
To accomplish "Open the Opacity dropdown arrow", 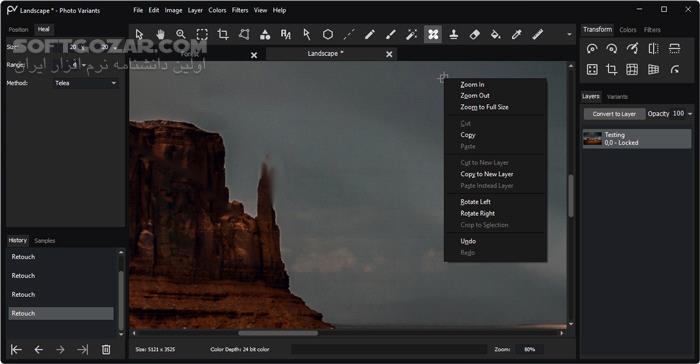I will tap(690, 114).
